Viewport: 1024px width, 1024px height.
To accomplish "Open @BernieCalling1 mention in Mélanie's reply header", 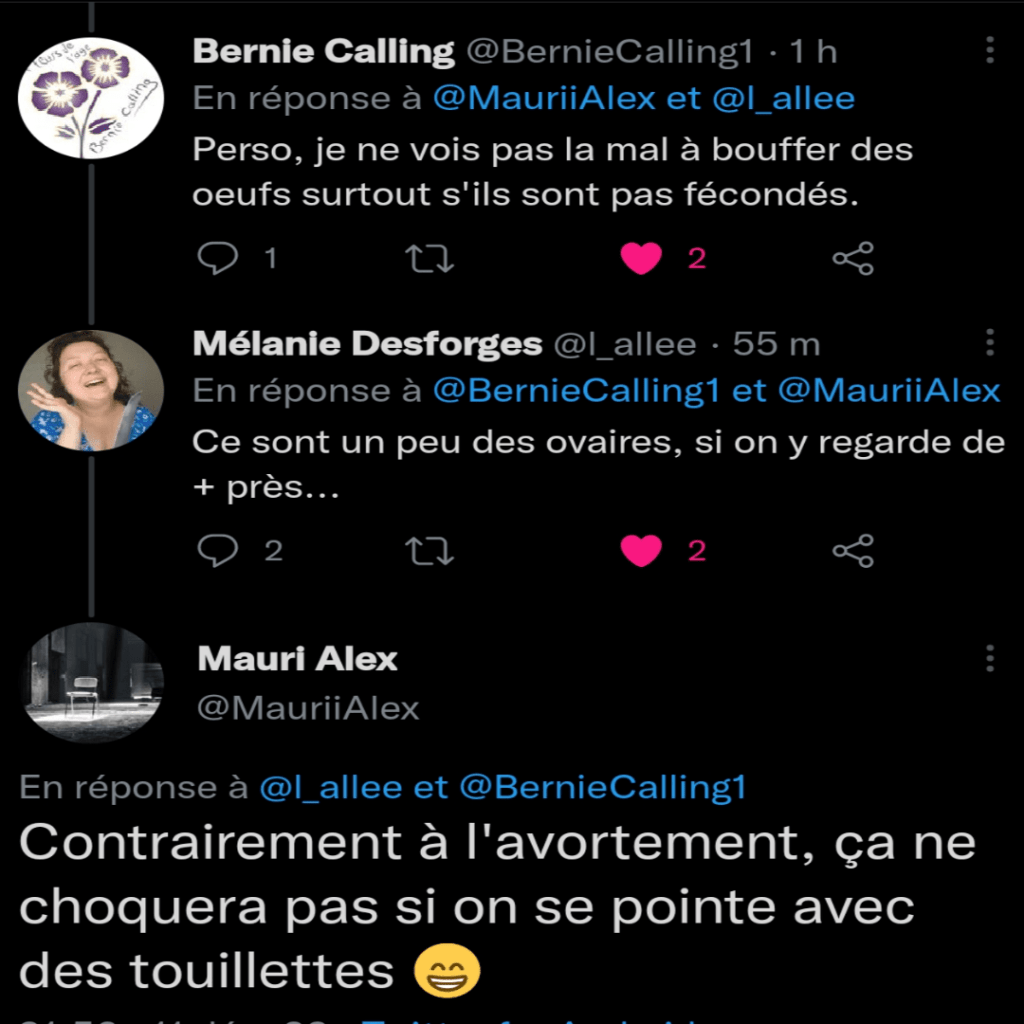I will [576, 390].
